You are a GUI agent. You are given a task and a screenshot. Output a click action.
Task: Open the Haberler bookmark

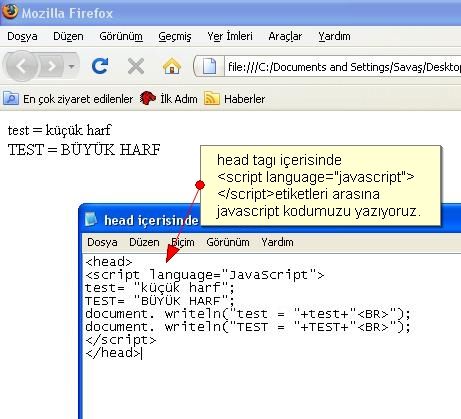tap(244, 99)
